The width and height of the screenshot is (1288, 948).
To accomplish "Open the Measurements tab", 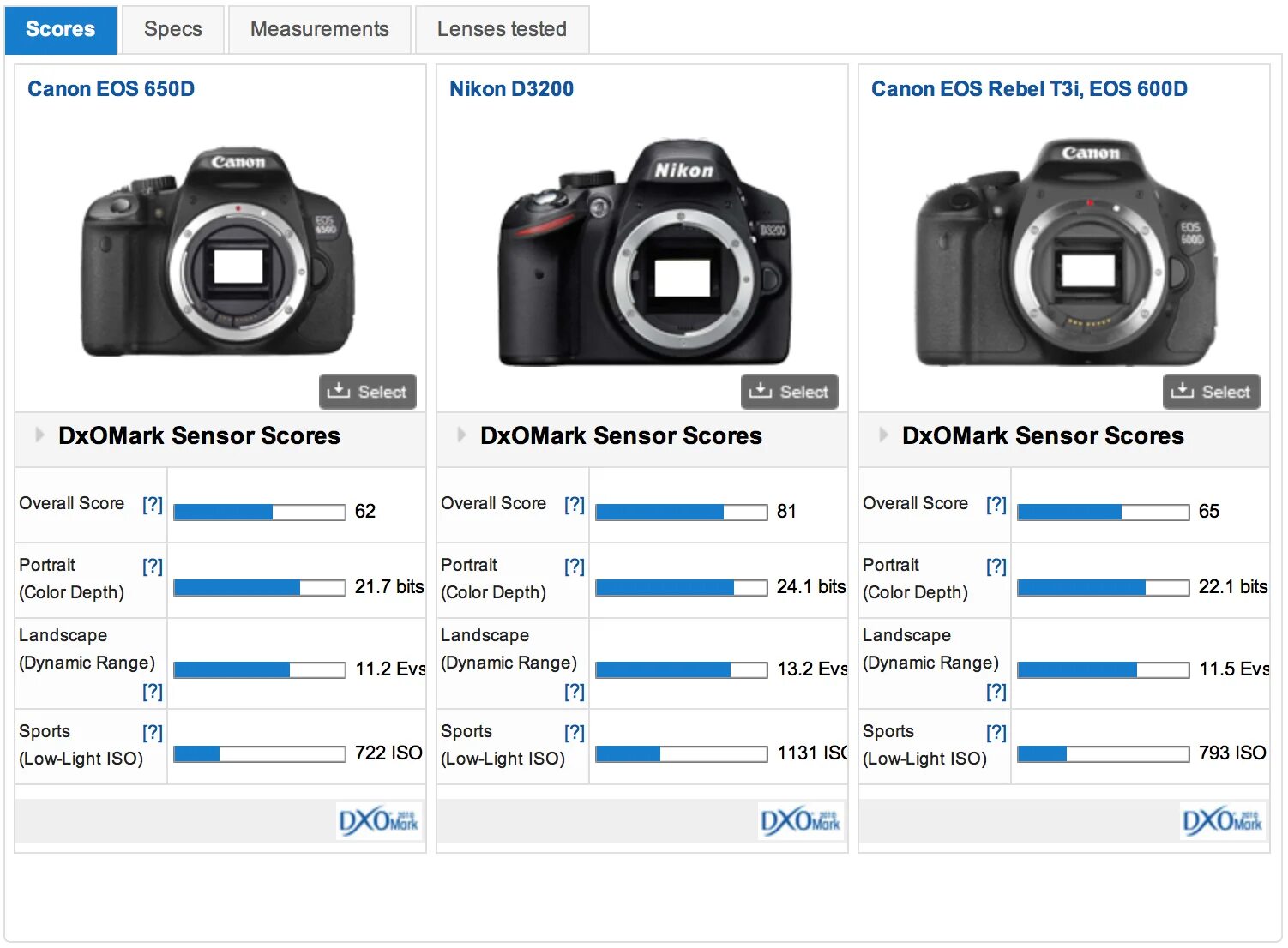I will pyautogui.click(x=320, y=30).
